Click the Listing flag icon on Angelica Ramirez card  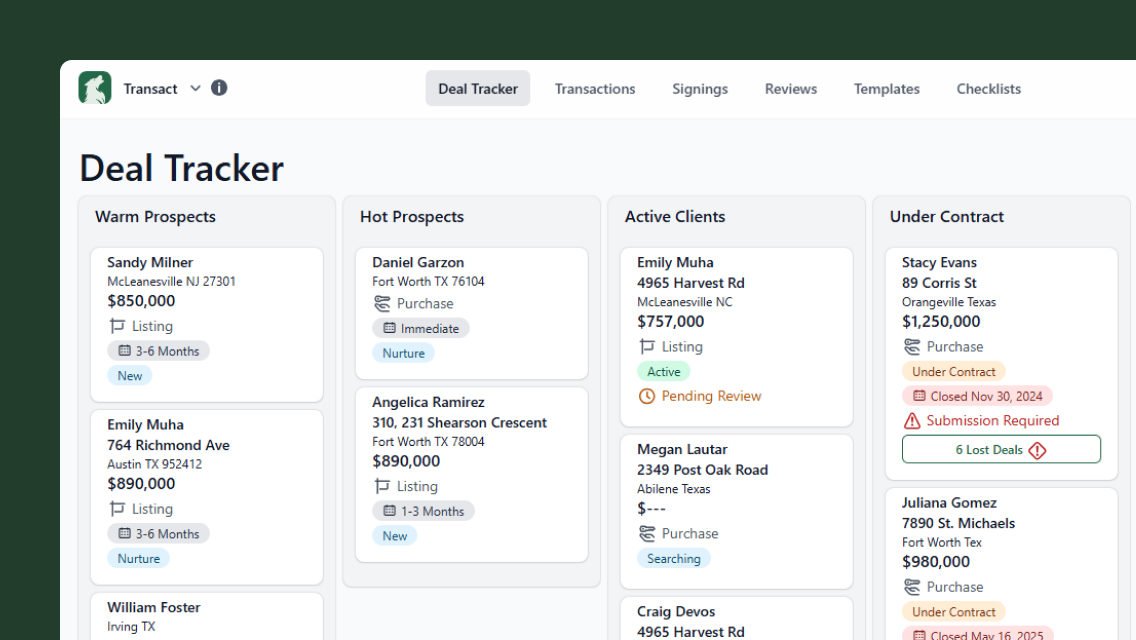click(x=382, y=486)
